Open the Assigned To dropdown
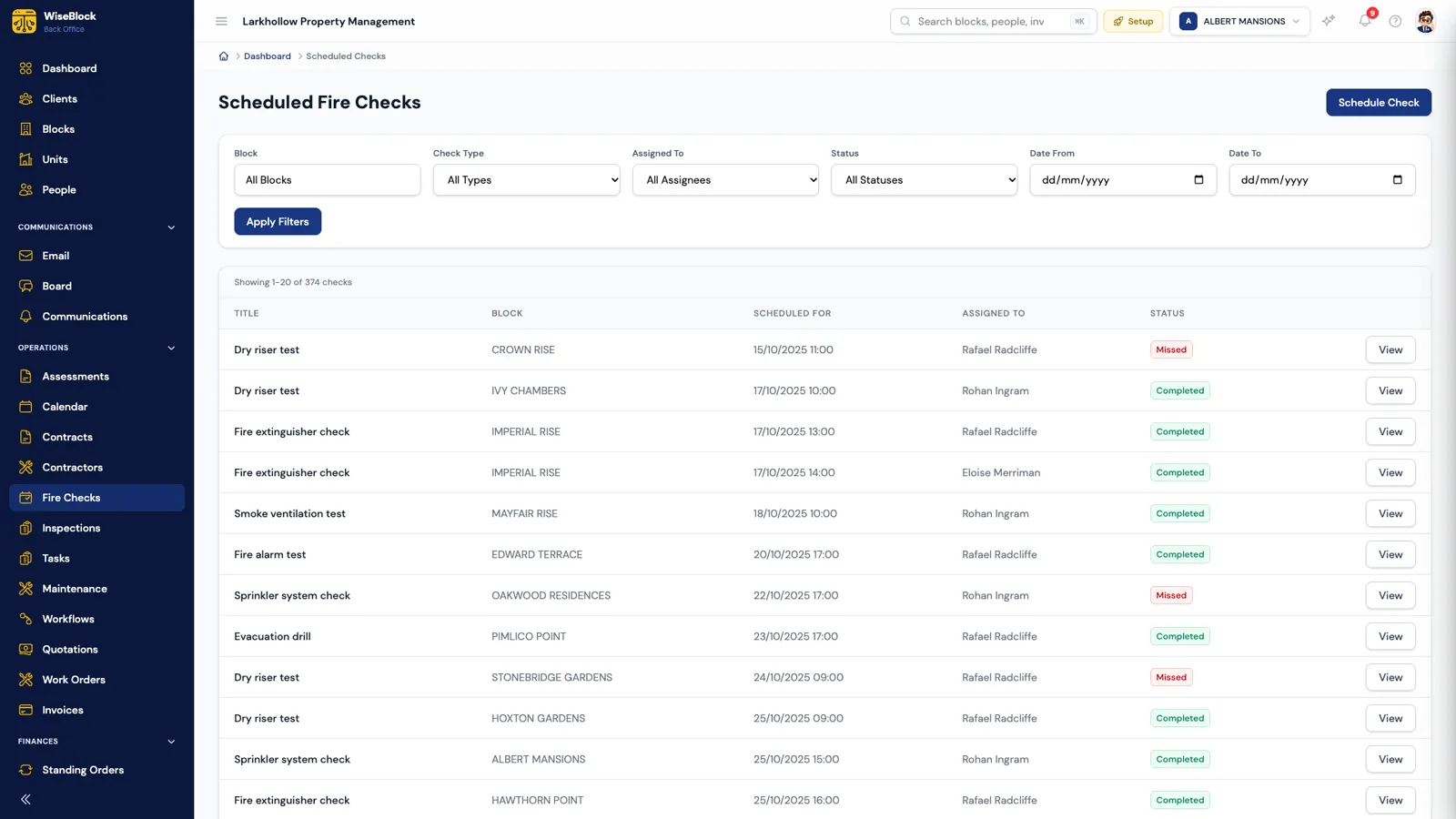 pos(725,179)
